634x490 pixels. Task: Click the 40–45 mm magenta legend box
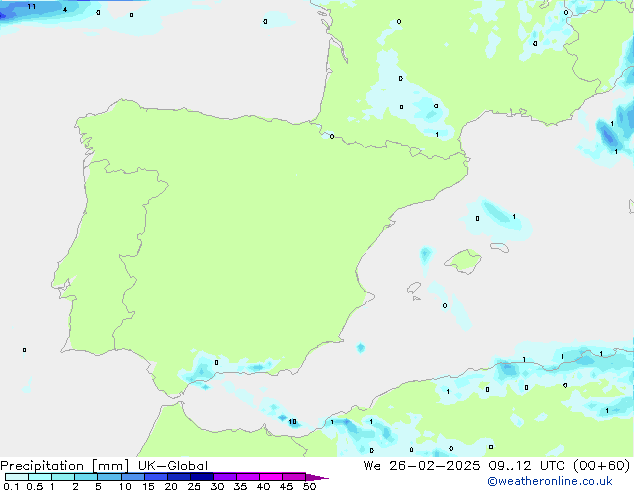[x=271, y=477]
